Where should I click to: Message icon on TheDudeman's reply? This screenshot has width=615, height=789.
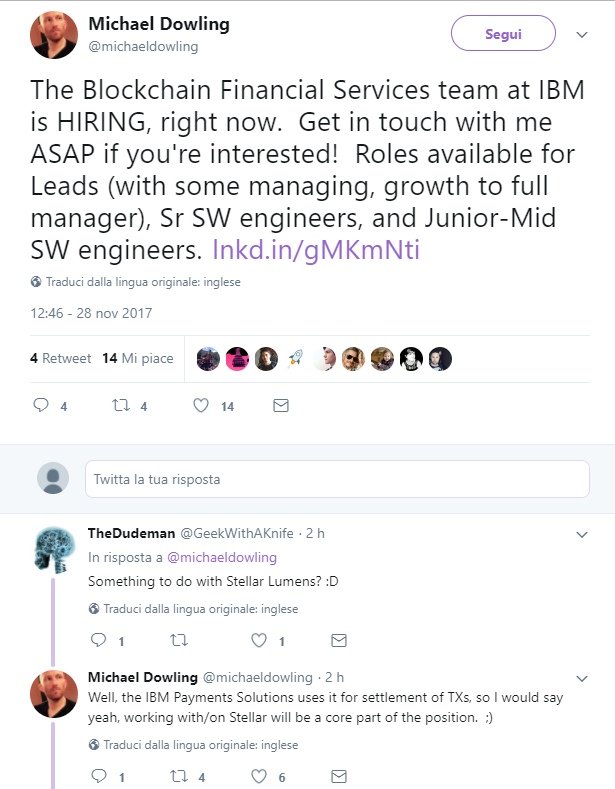(x=338, y=640)
